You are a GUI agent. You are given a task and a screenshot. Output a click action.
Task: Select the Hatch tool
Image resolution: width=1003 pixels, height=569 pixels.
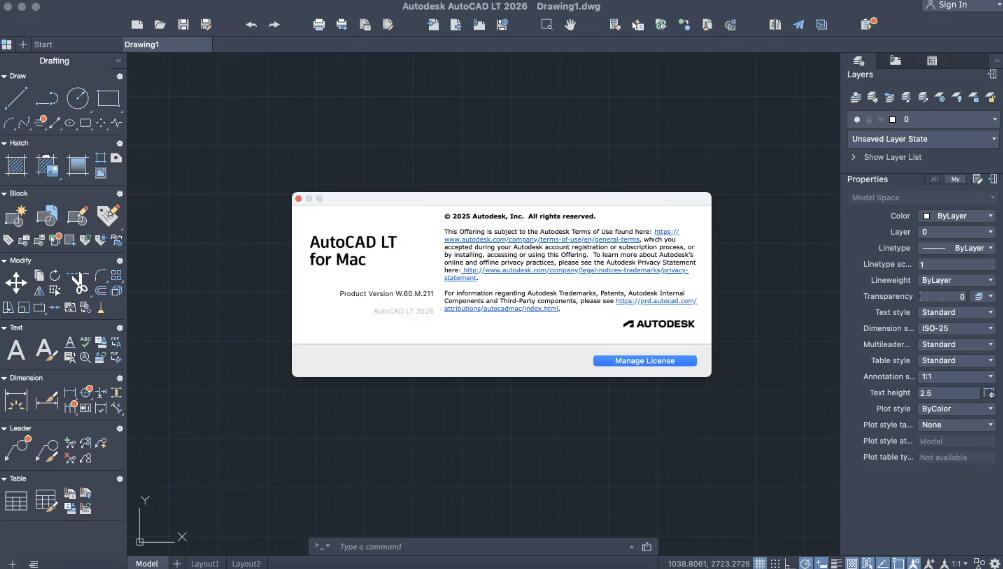tap(16, 165)
